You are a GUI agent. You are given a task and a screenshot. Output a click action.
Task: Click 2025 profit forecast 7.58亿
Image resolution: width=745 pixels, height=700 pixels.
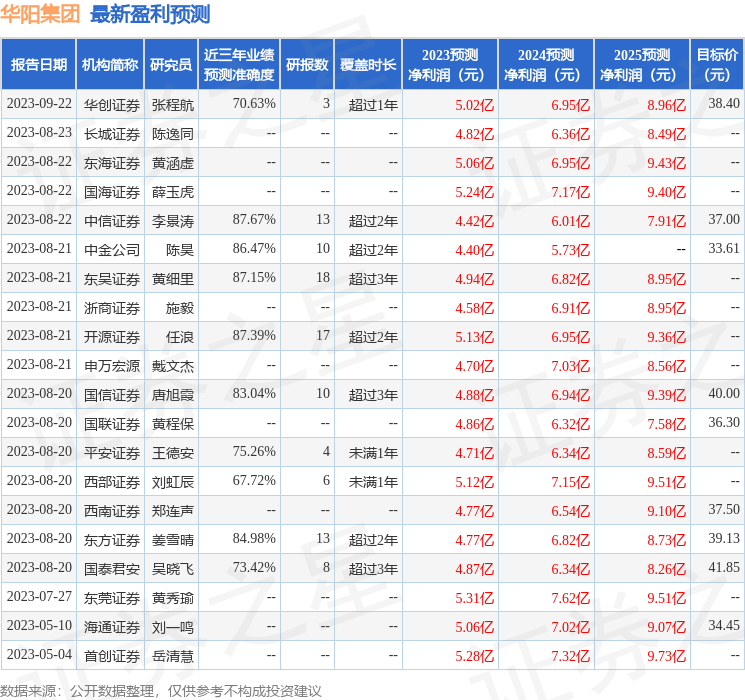667,424
